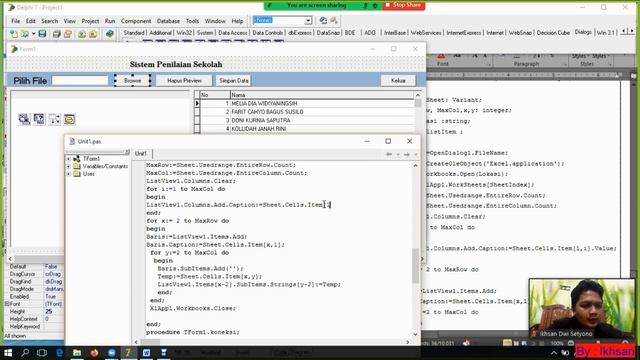Open the Component menu
Screen dimensions: 640x360
point(136,21)
